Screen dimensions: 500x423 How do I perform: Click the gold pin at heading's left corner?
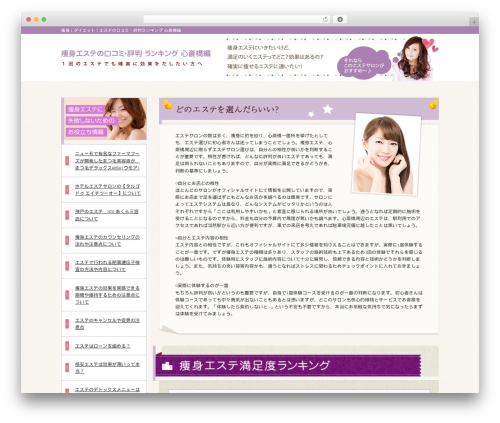pos(167,105)
